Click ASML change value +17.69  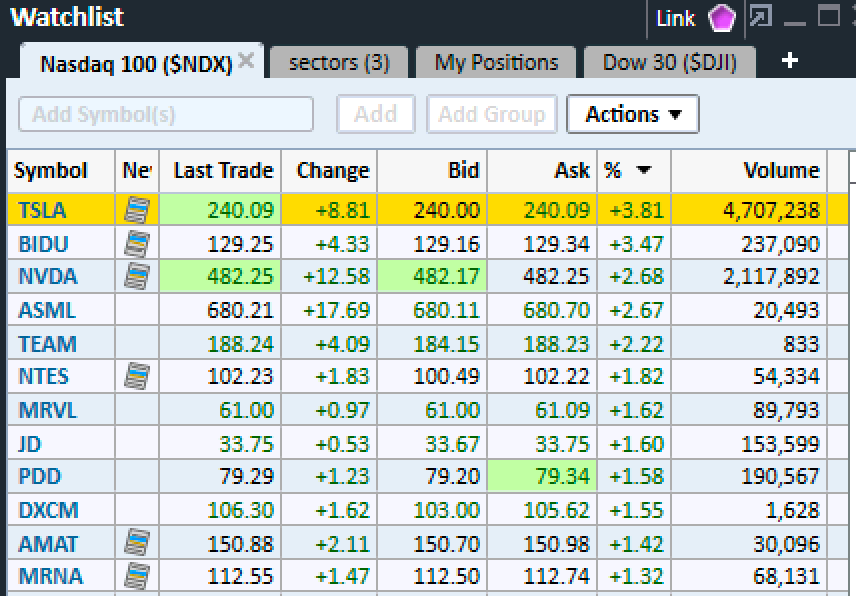[336, 310]
